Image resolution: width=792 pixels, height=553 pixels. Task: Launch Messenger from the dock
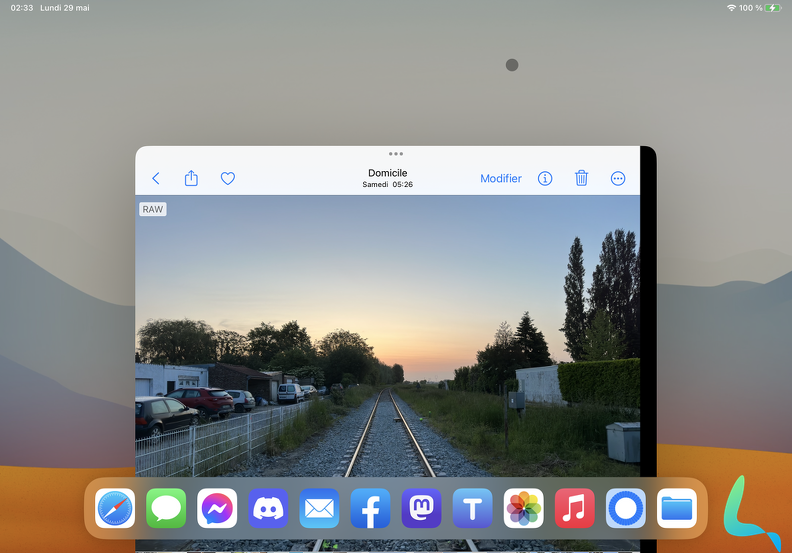pos(217,508)
